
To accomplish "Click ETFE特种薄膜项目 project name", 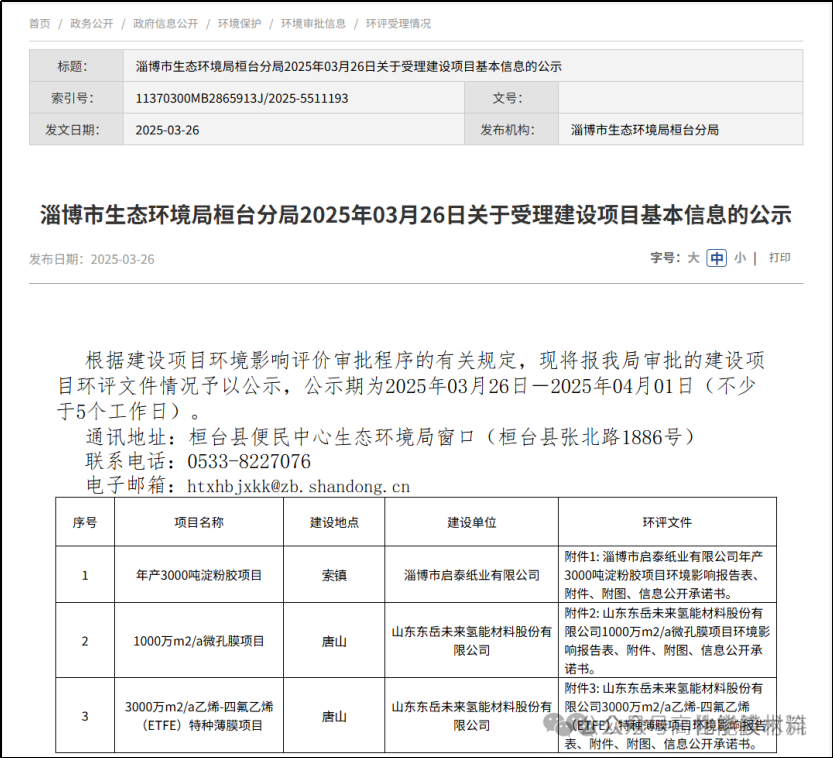I will pos(199,716).
